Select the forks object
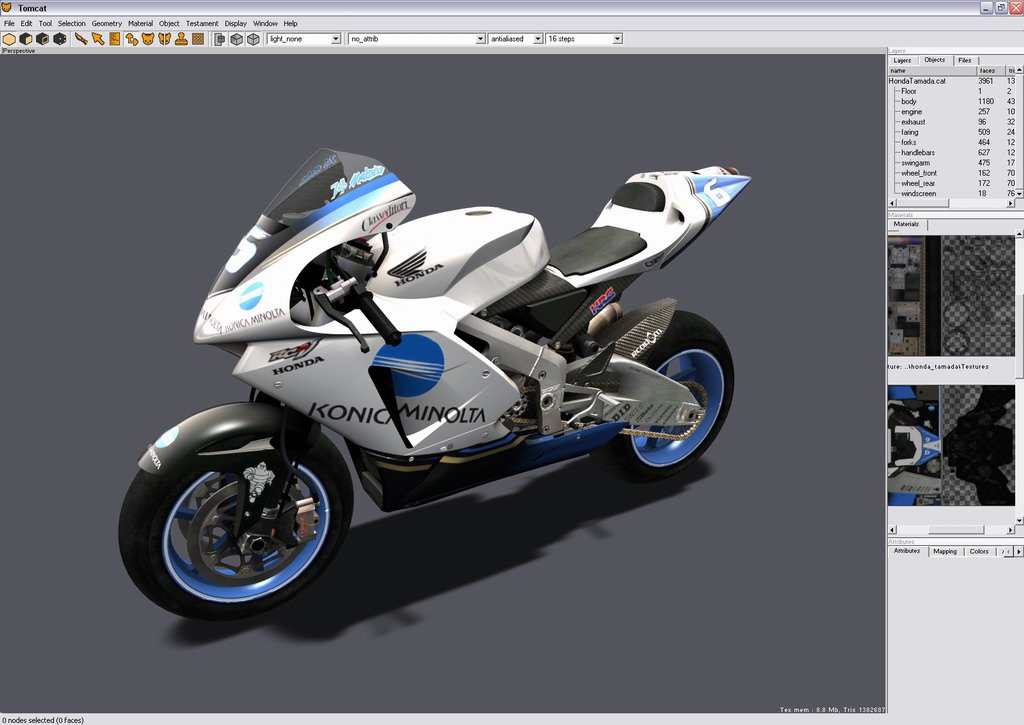The width and height of the screenshot is (1024, 725). click(908, 142)
